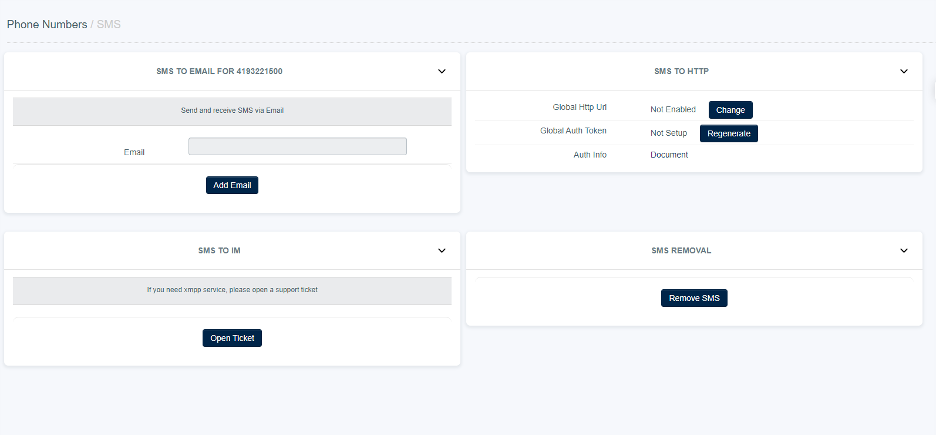The height and width of the screenshot is (436, 936).
Task: Click the SMS to Email panel title
Action: point(231,71)
